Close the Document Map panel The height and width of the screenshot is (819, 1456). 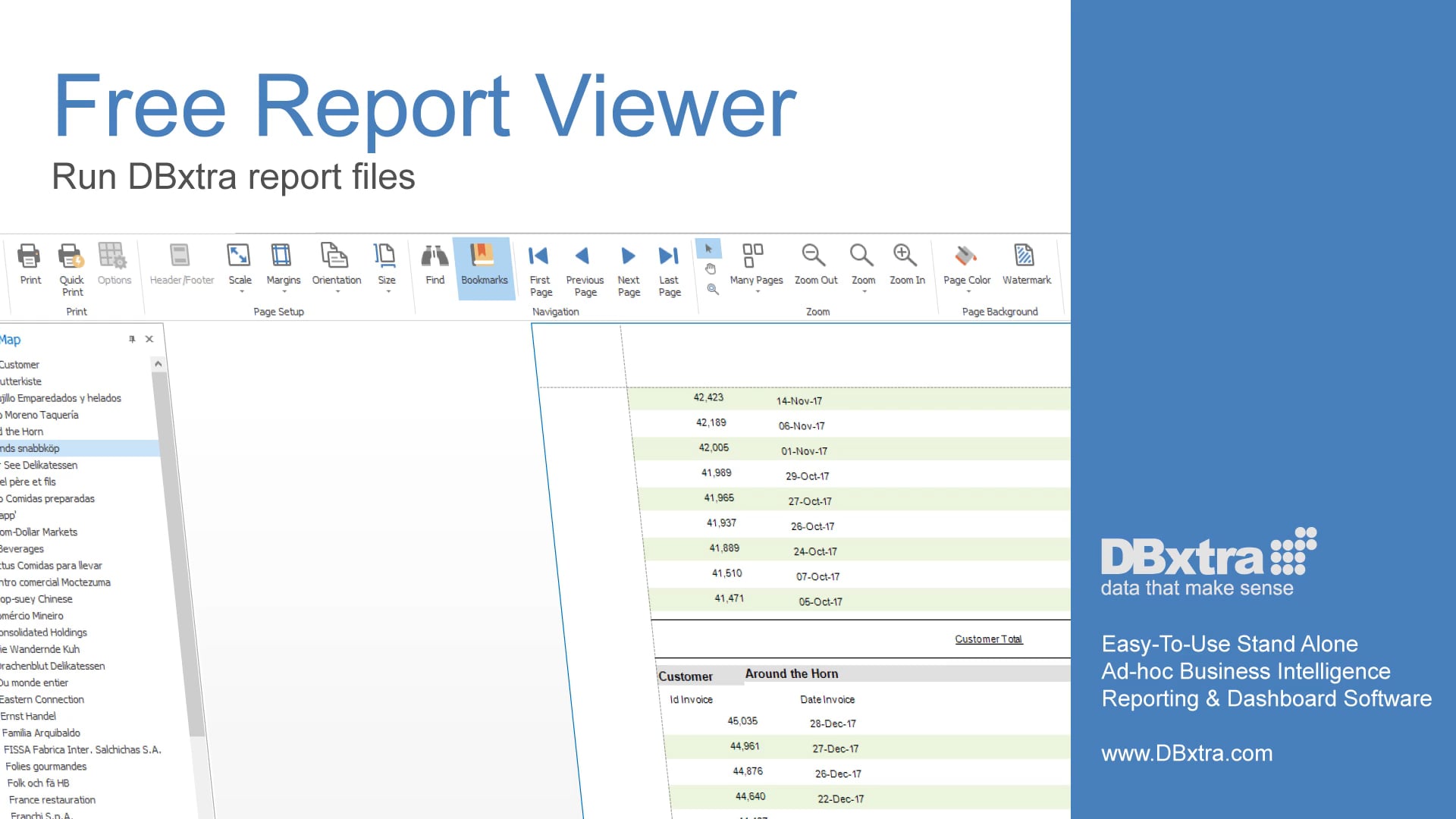[x=149, y=339]
